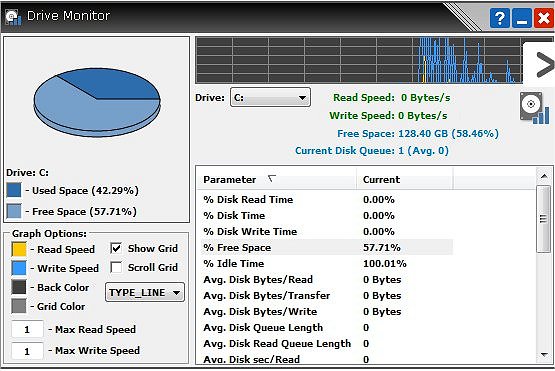Click the blue Write Speed color swatch
This screenshot has height=371, width=555.
pyautogui.click(x=19, y=268)
